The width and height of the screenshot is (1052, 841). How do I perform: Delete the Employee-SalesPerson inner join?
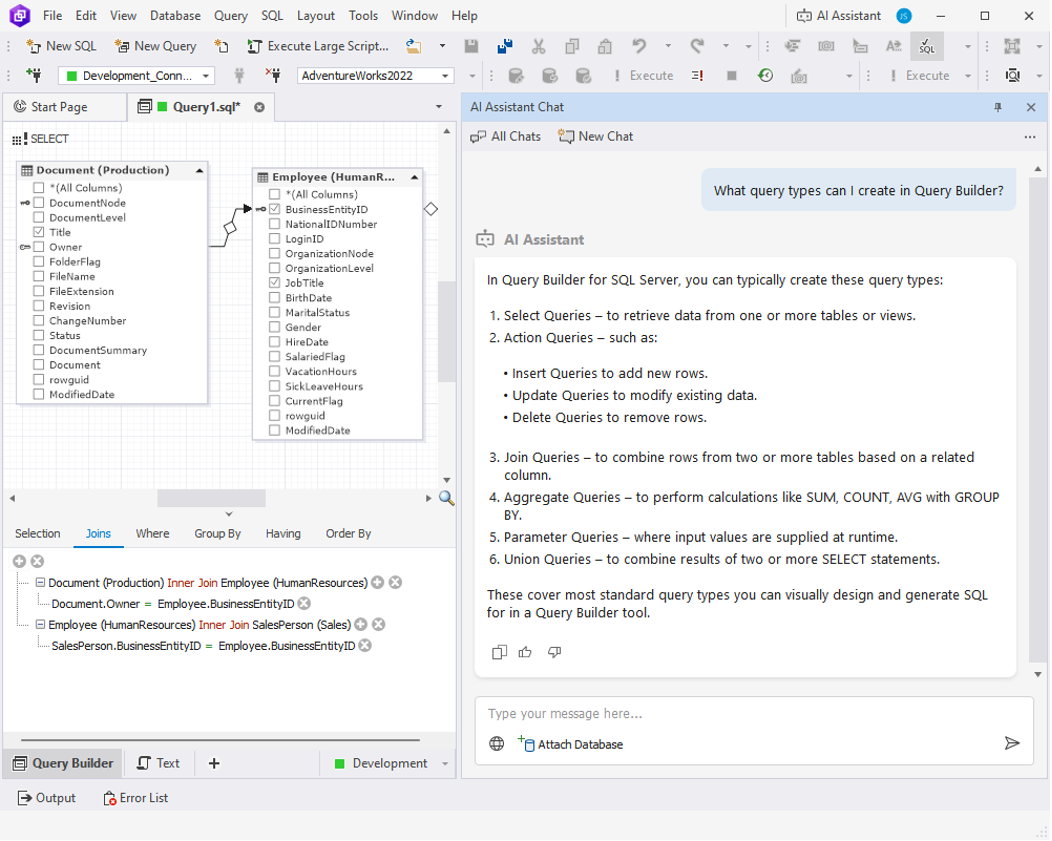click(378, 624)
